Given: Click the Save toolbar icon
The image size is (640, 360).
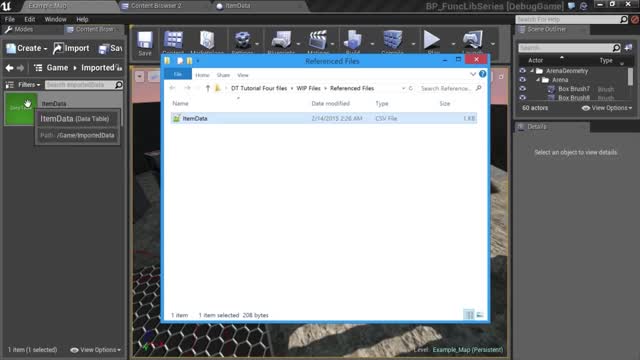Looking at the screenshot, I should coord(145,41).
